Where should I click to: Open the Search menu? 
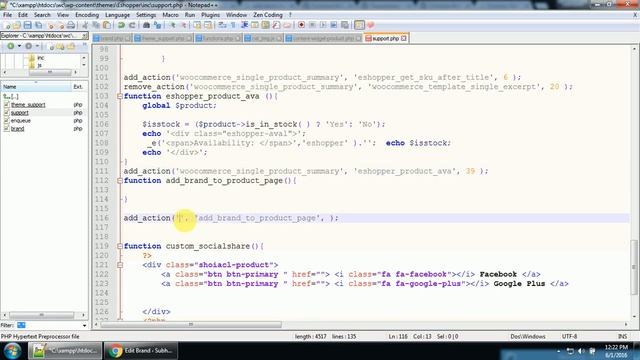[x=42, y=15]
